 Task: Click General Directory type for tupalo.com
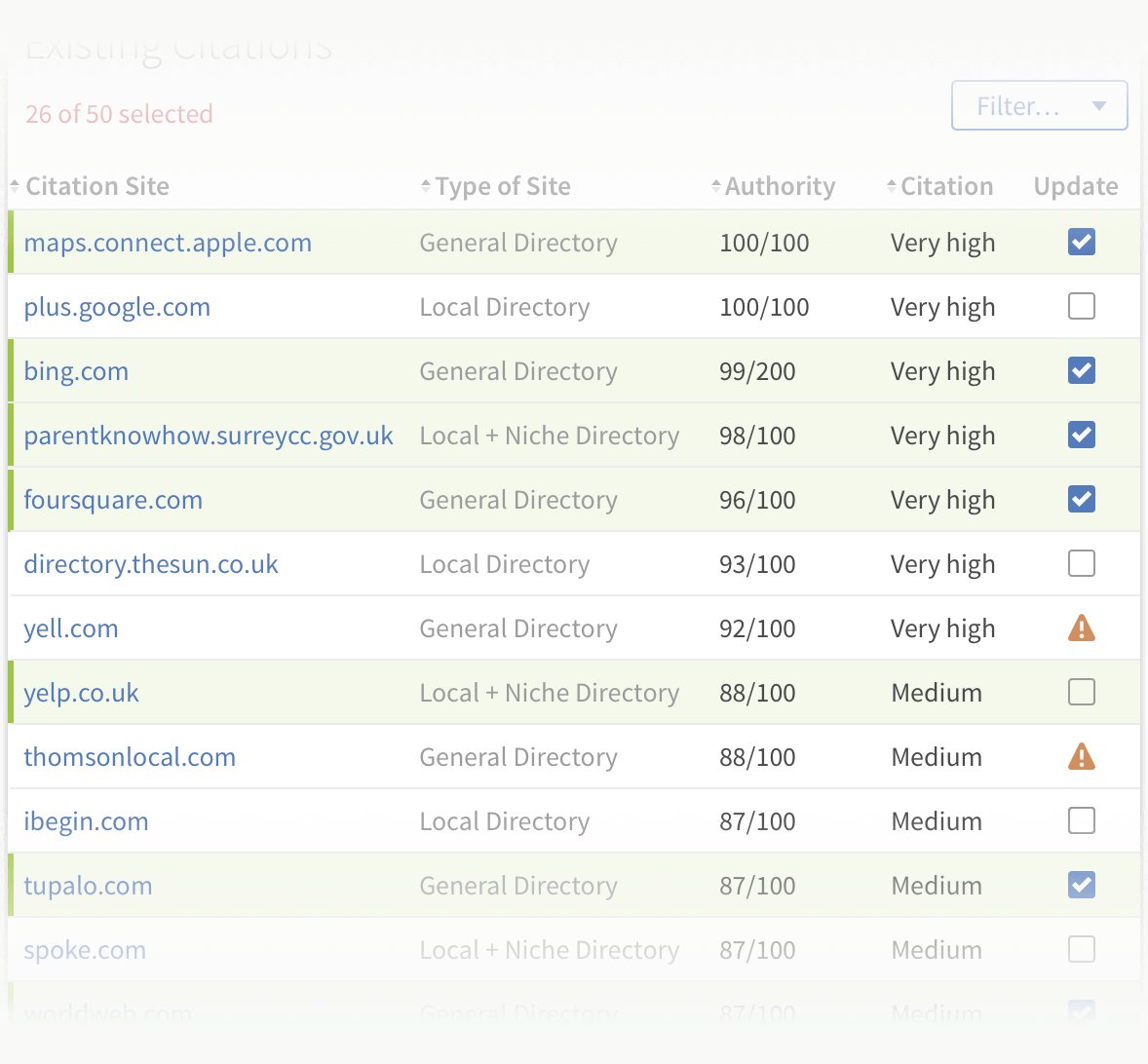coord(518,886)
